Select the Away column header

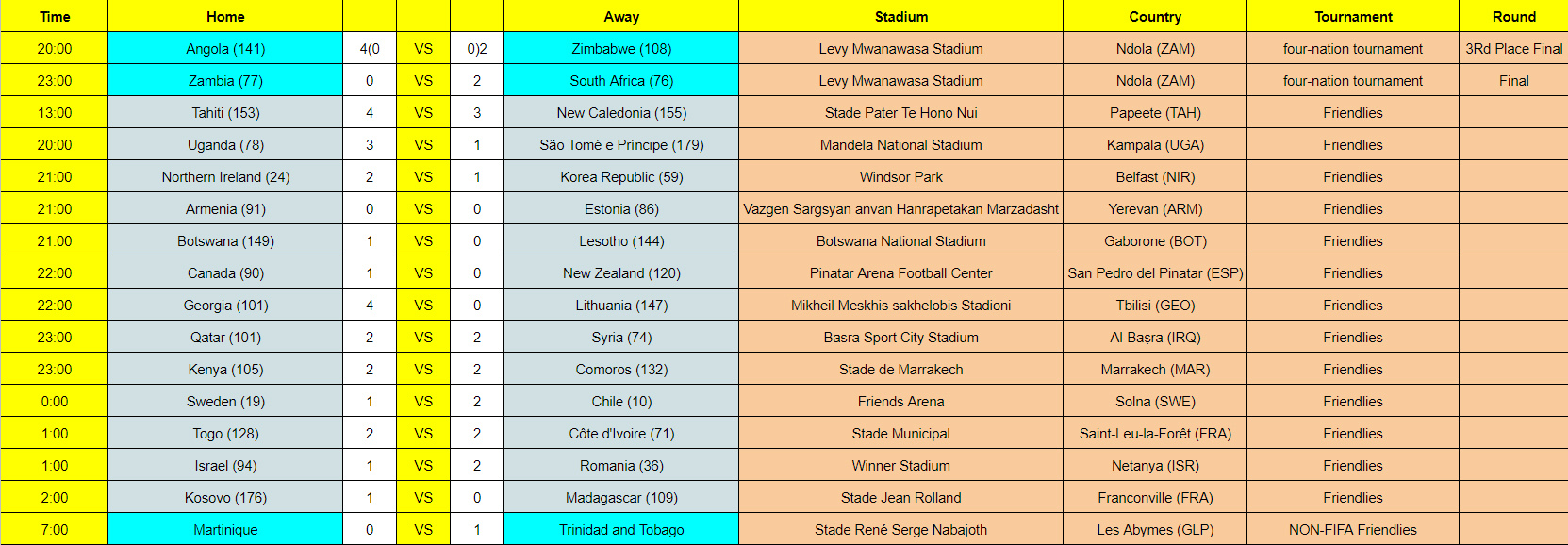(x=621, y=16)
